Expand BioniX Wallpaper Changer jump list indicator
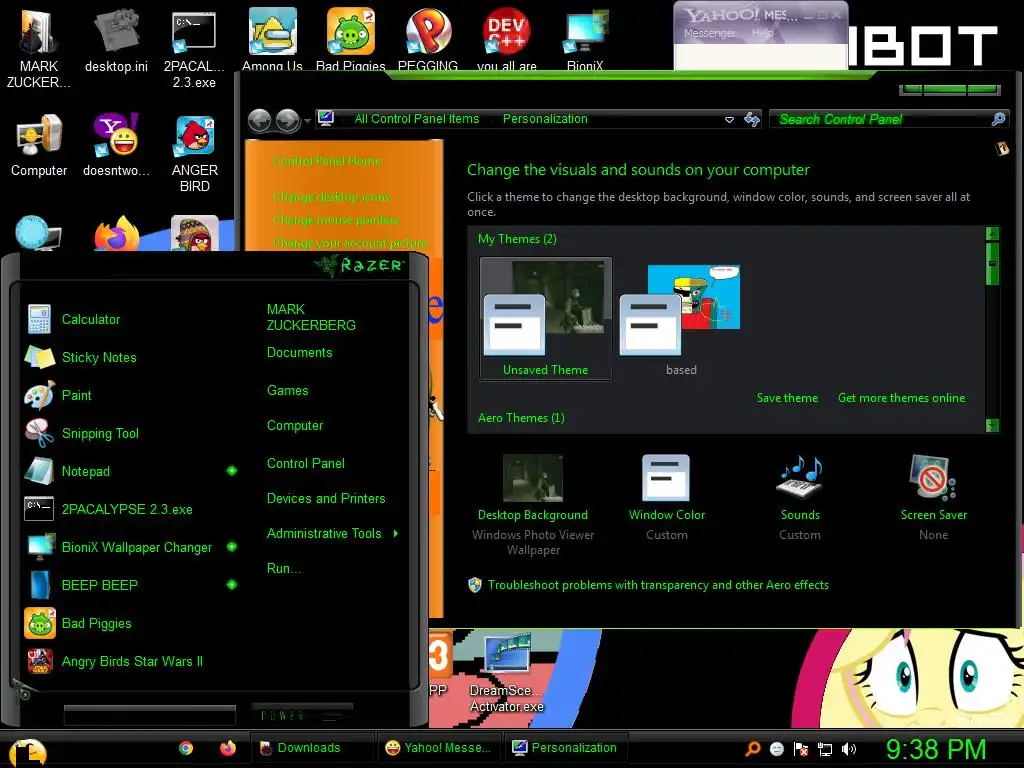This screenshot has width=1024, height=768. click(x=232, y=547)
